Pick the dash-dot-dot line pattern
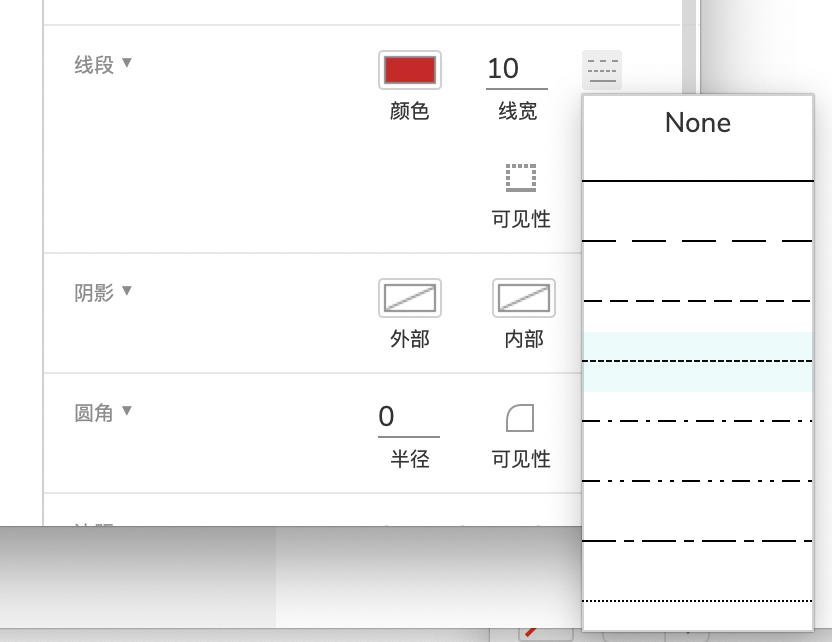Image resolution: width=832 pixels, height=642 pixels. point(697,481)
